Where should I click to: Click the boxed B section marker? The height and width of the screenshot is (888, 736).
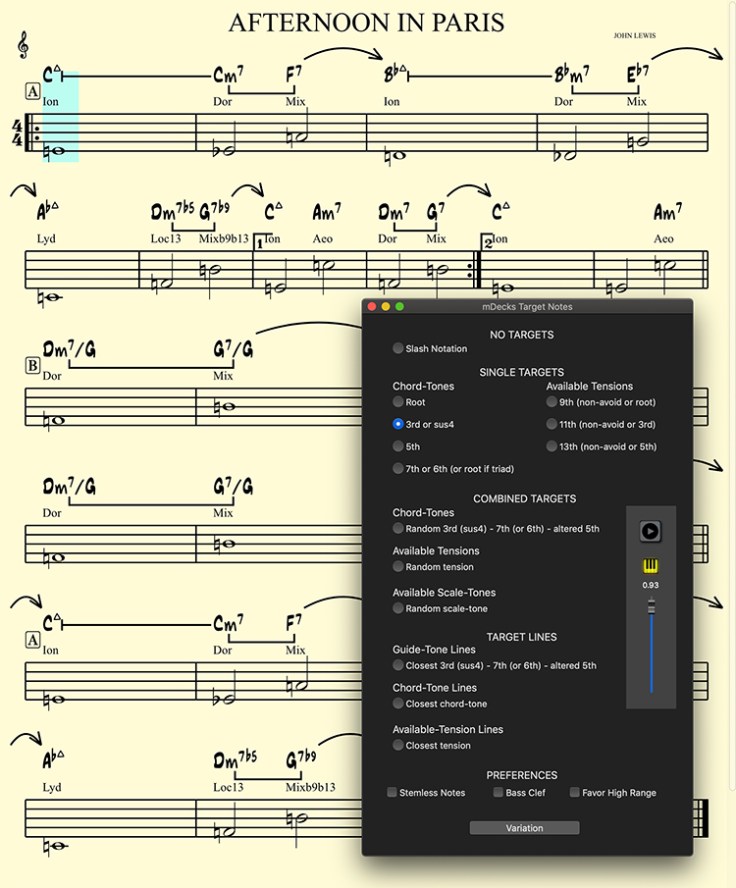click(x=33, y=366)
